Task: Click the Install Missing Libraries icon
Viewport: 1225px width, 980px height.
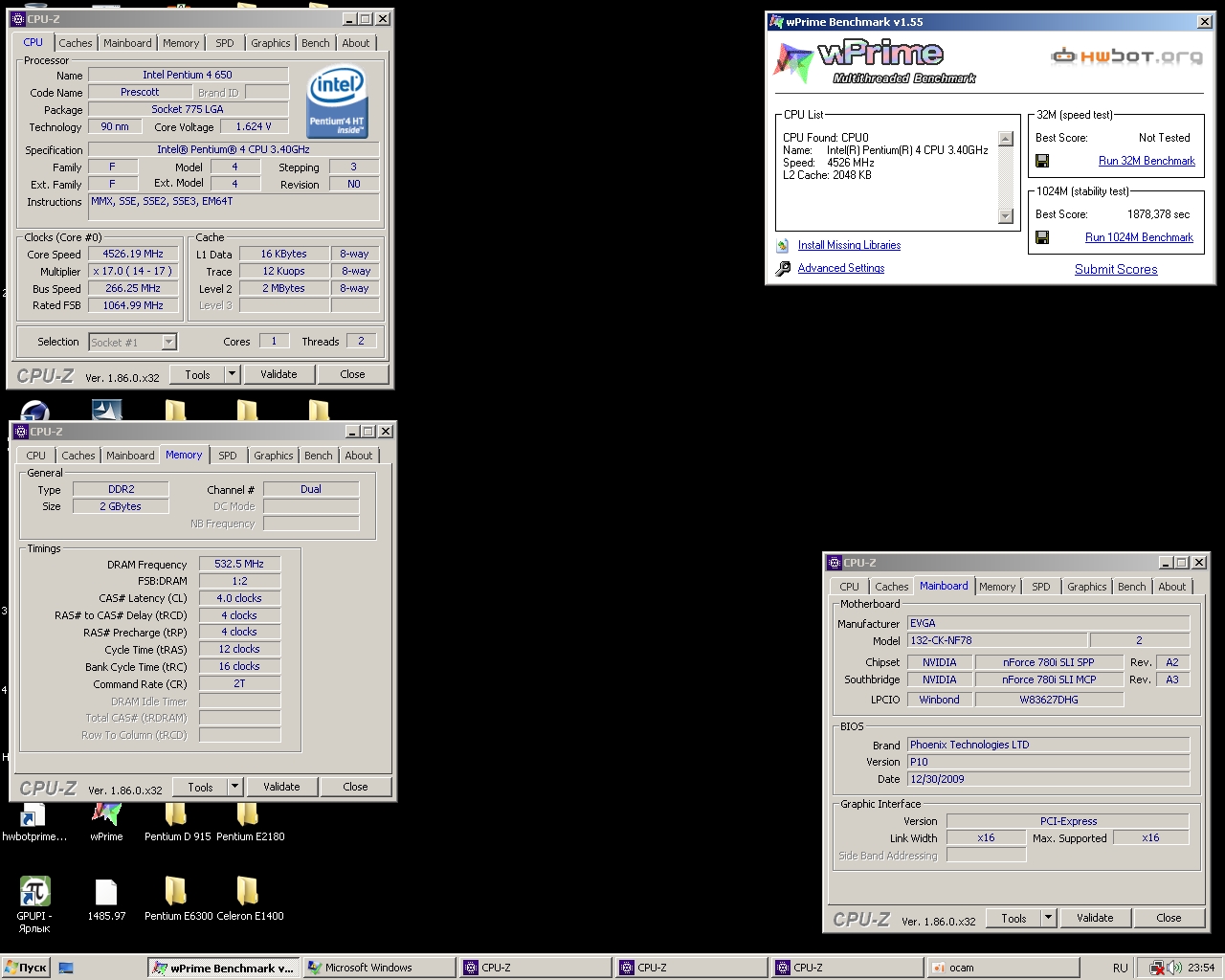Action: (x=783, y=245)
